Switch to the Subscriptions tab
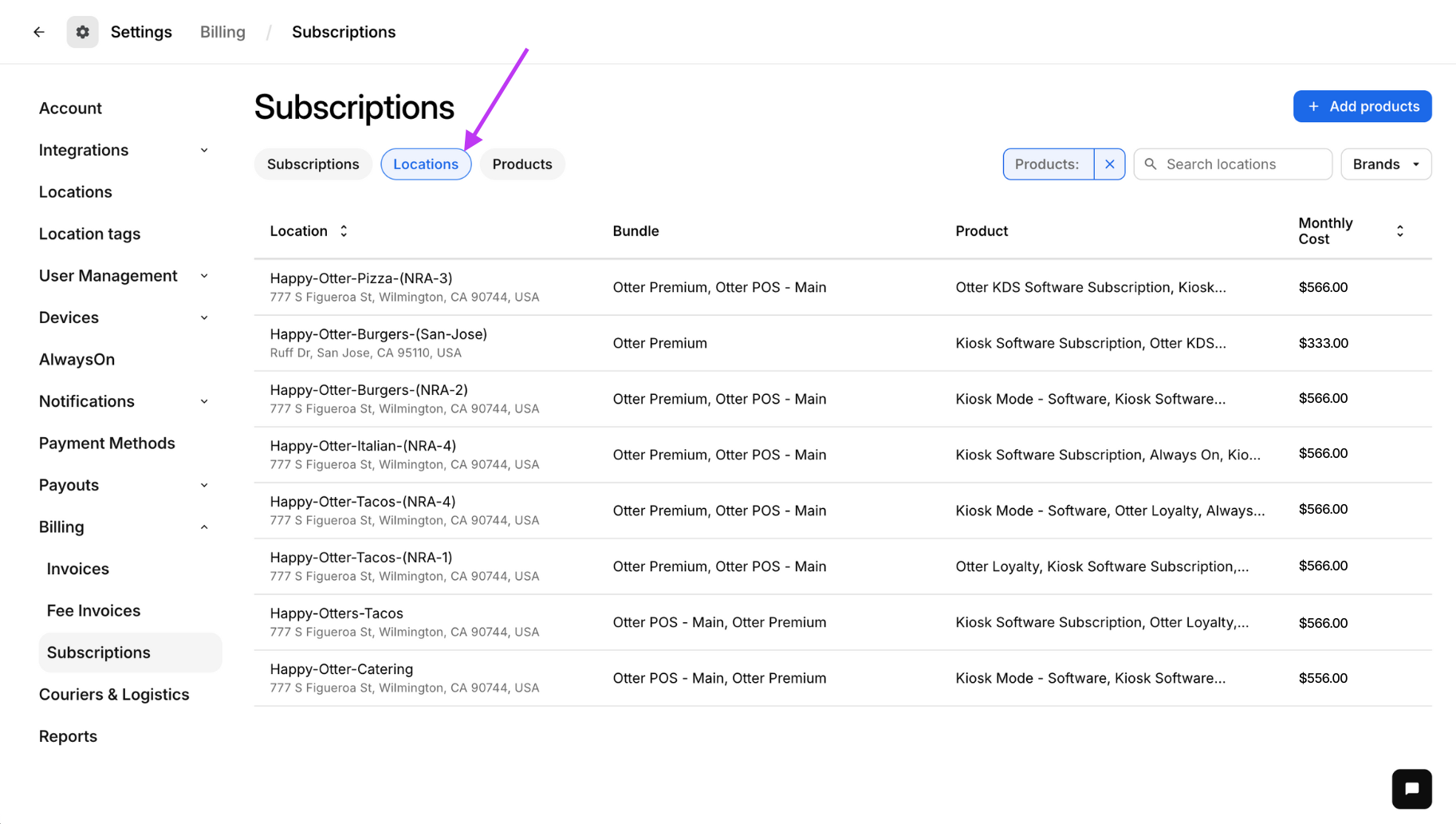 point(313,164)
